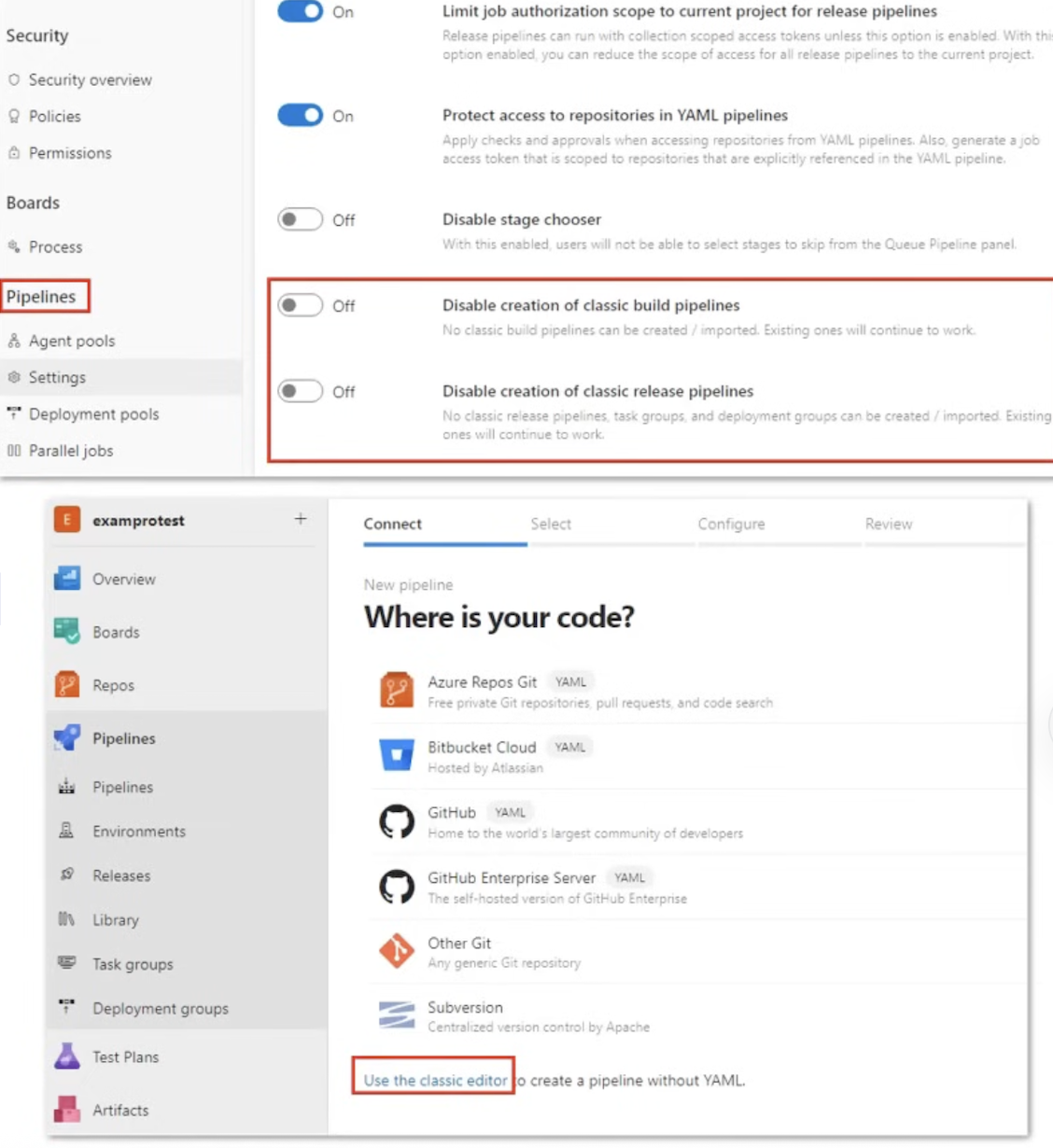Open the Repos section icon
The width and height of the screenshot is (1053, 1148).
[67, 685]
